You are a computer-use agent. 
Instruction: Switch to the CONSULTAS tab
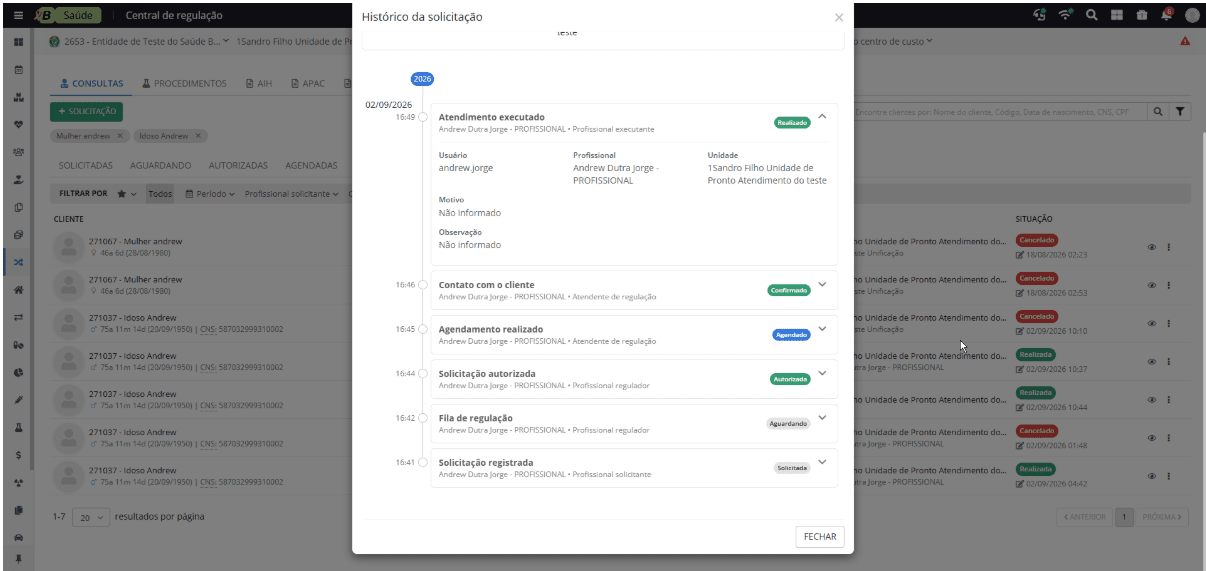(92, 84)
